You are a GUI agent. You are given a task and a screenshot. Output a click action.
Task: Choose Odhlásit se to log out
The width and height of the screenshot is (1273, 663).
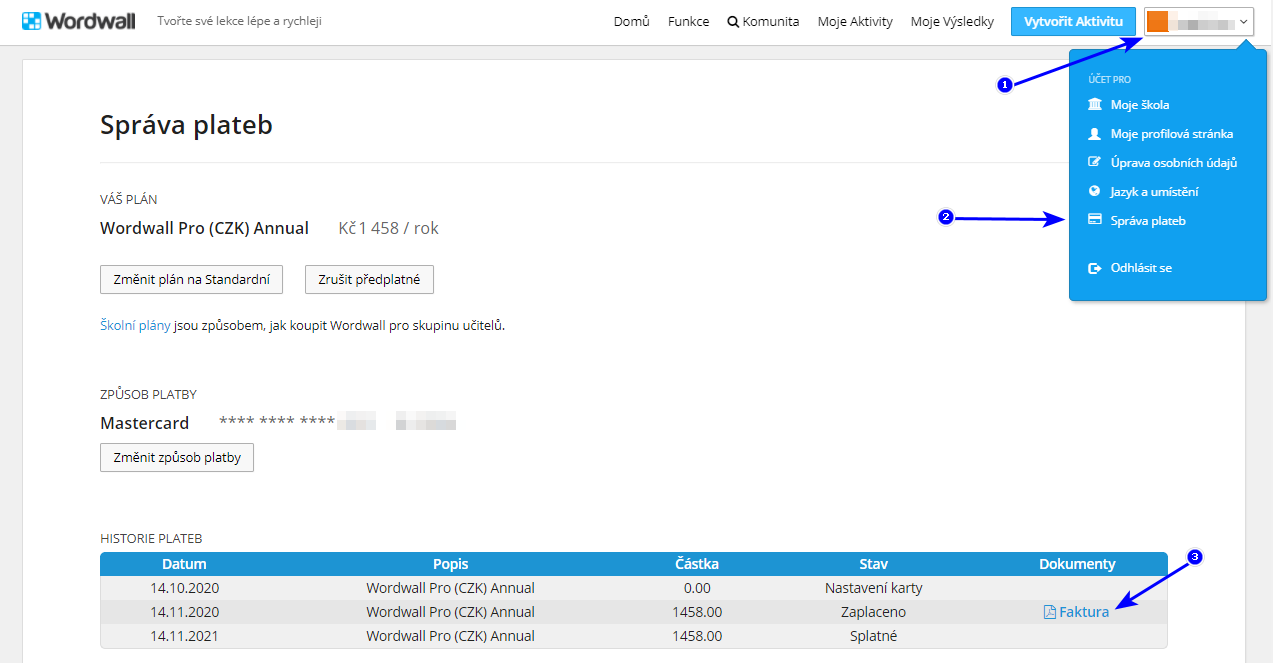pyautogui.click(x=1141, y=268)
